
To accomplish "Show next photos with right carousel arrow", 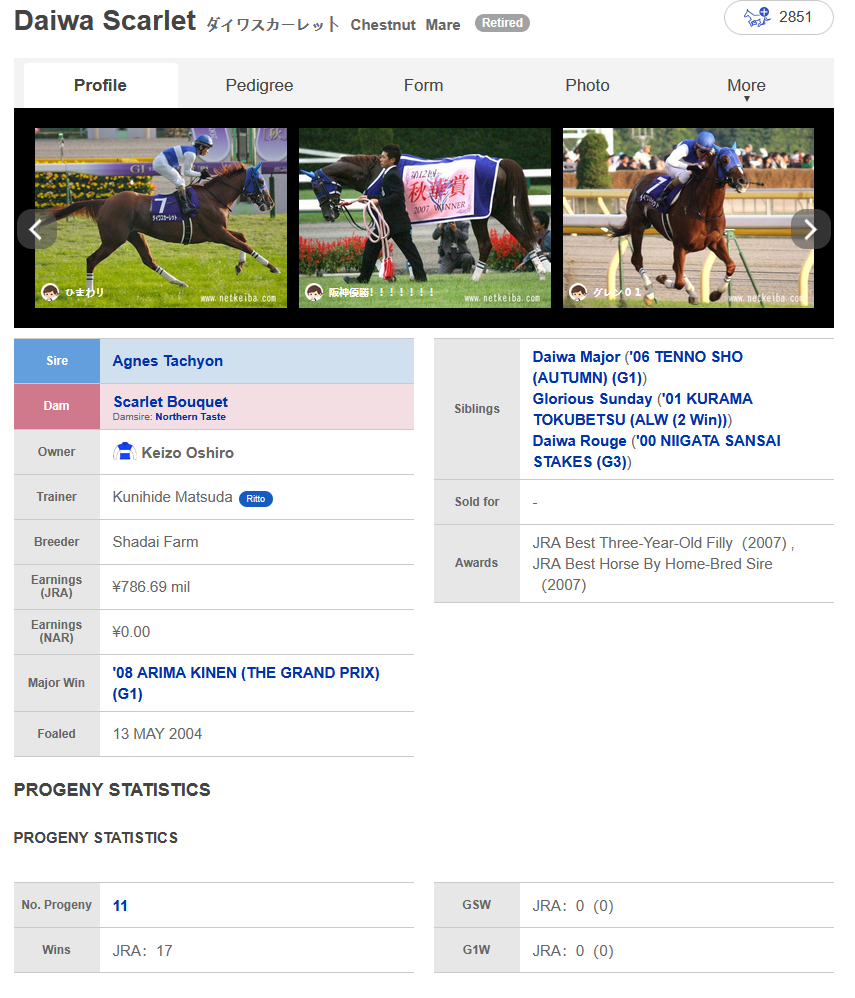I will (810, 229).
